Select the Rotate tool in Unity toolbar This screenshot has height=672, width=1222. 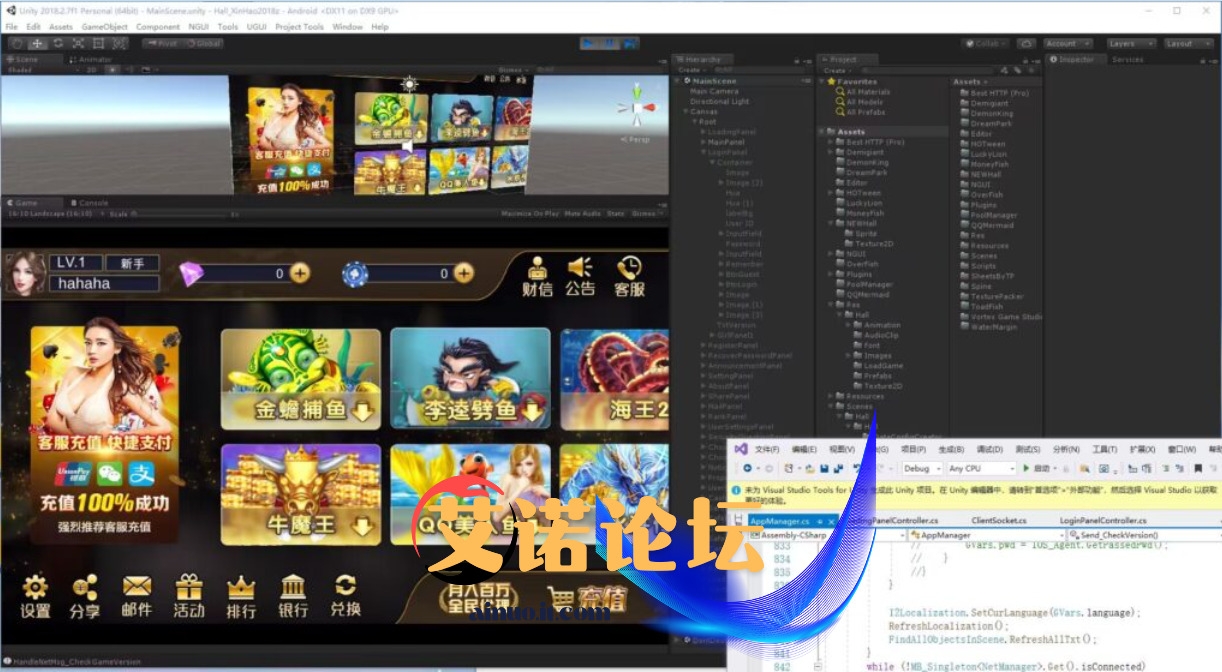coord(57,43)
